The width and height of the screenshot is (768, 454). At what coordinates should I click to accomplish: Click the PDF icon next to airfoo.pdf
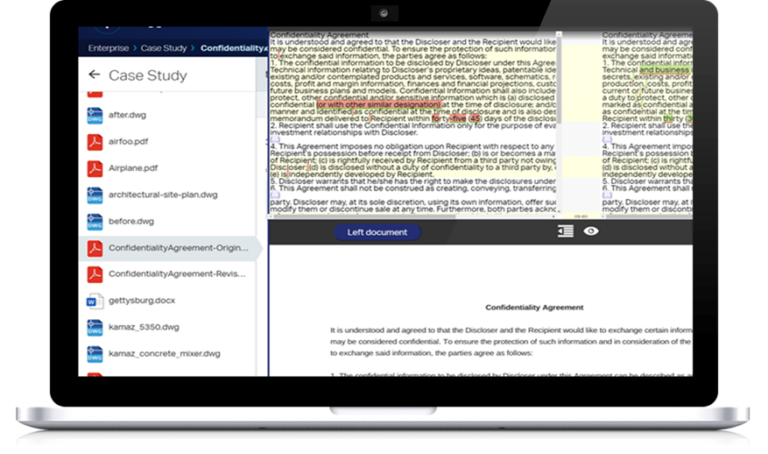(94, 141)
